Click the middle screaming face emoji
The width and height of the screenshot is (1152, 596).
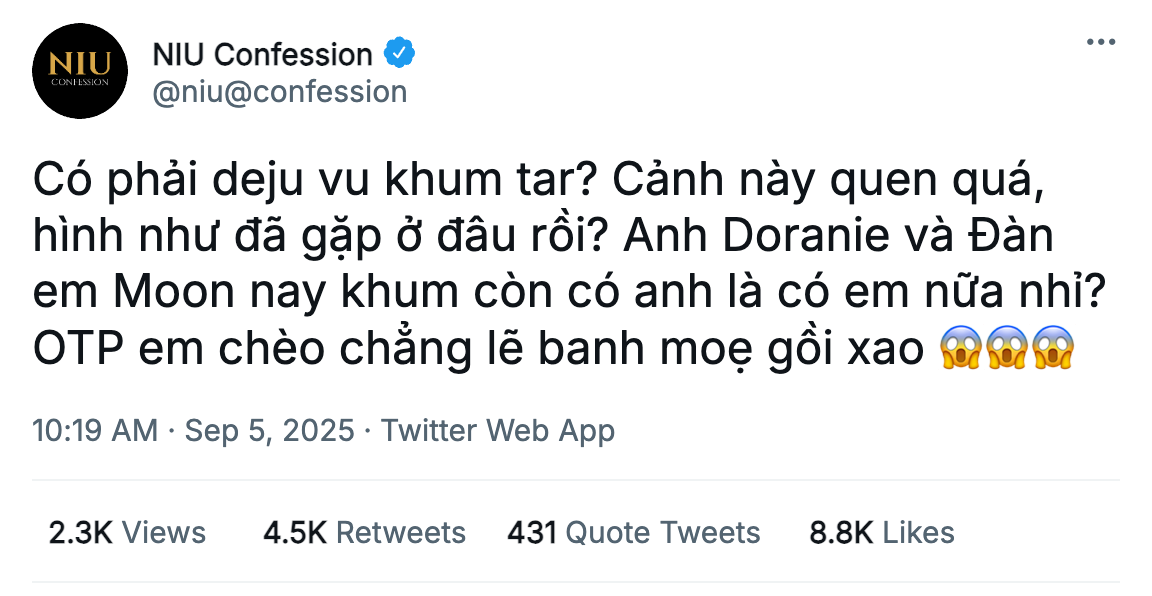point(1007,350)
